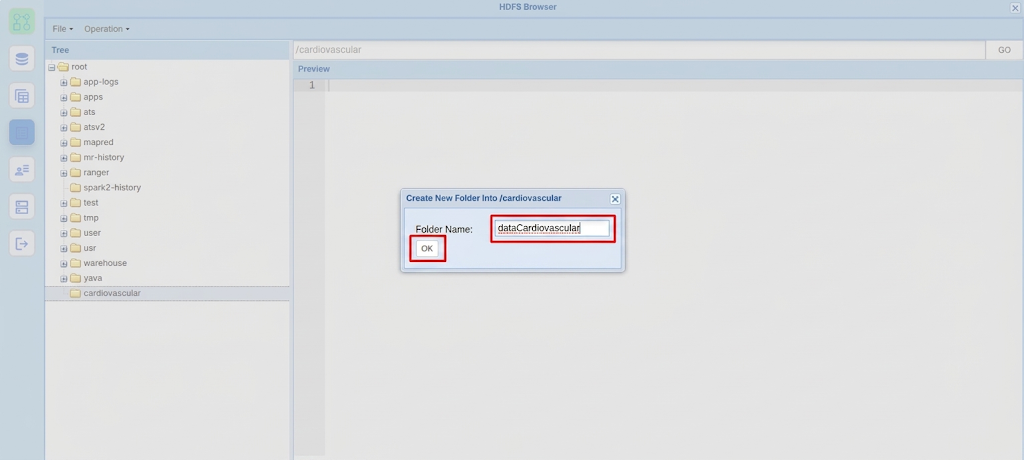Expand the tmp folder node
This screenshot has height=460, width=1024.
tap(64, 218)
